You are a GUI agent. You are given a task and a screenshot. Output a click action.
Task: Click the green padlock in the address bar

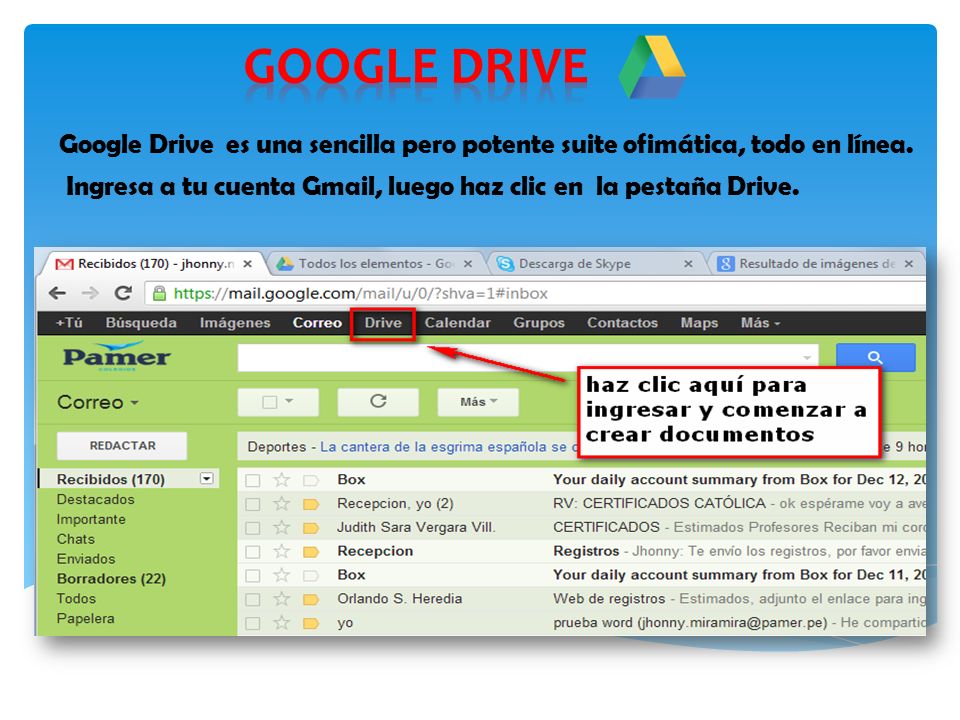[159, 293]
